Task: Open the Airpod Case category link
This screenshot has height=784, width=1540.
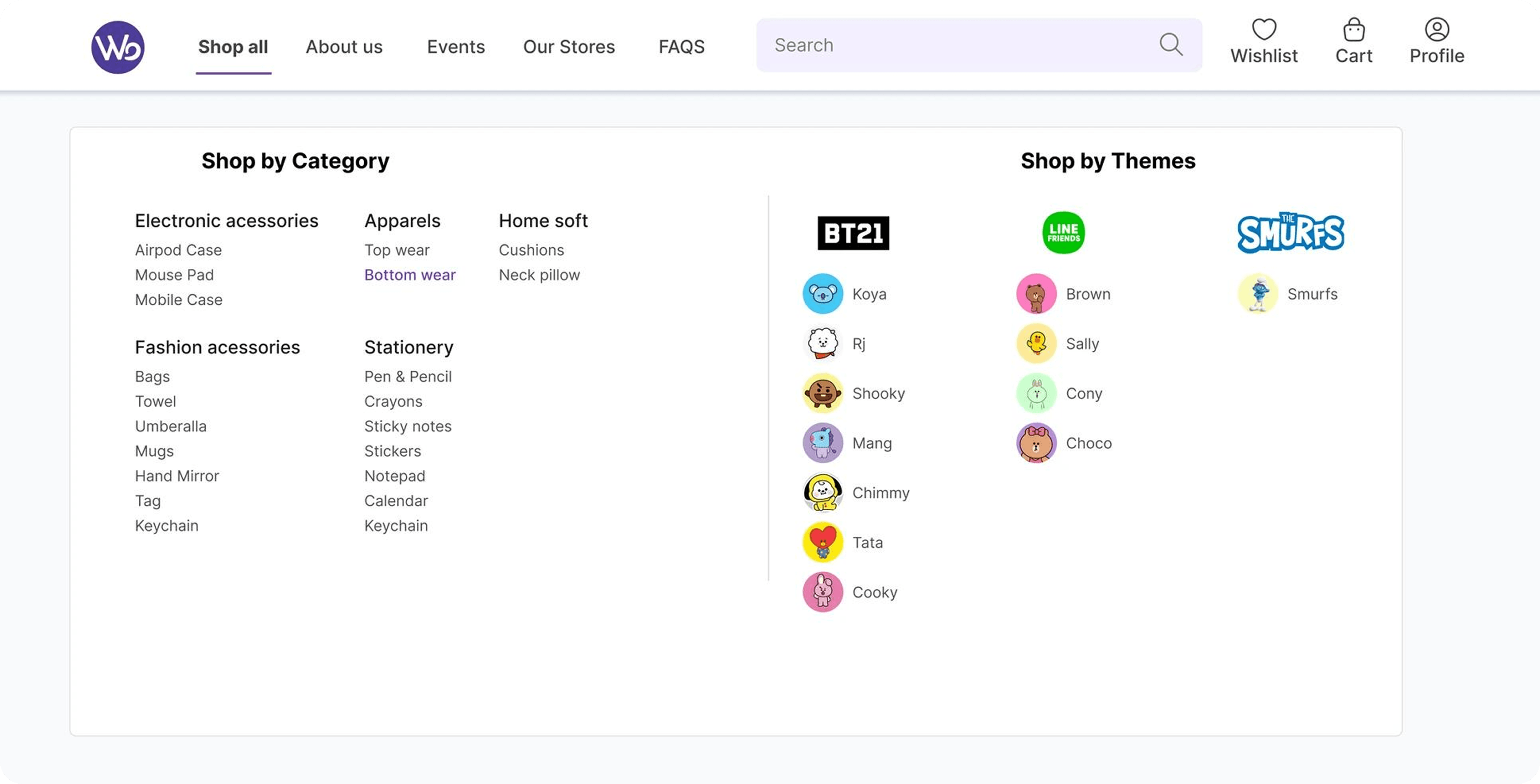Action: [x=178, y=250]
